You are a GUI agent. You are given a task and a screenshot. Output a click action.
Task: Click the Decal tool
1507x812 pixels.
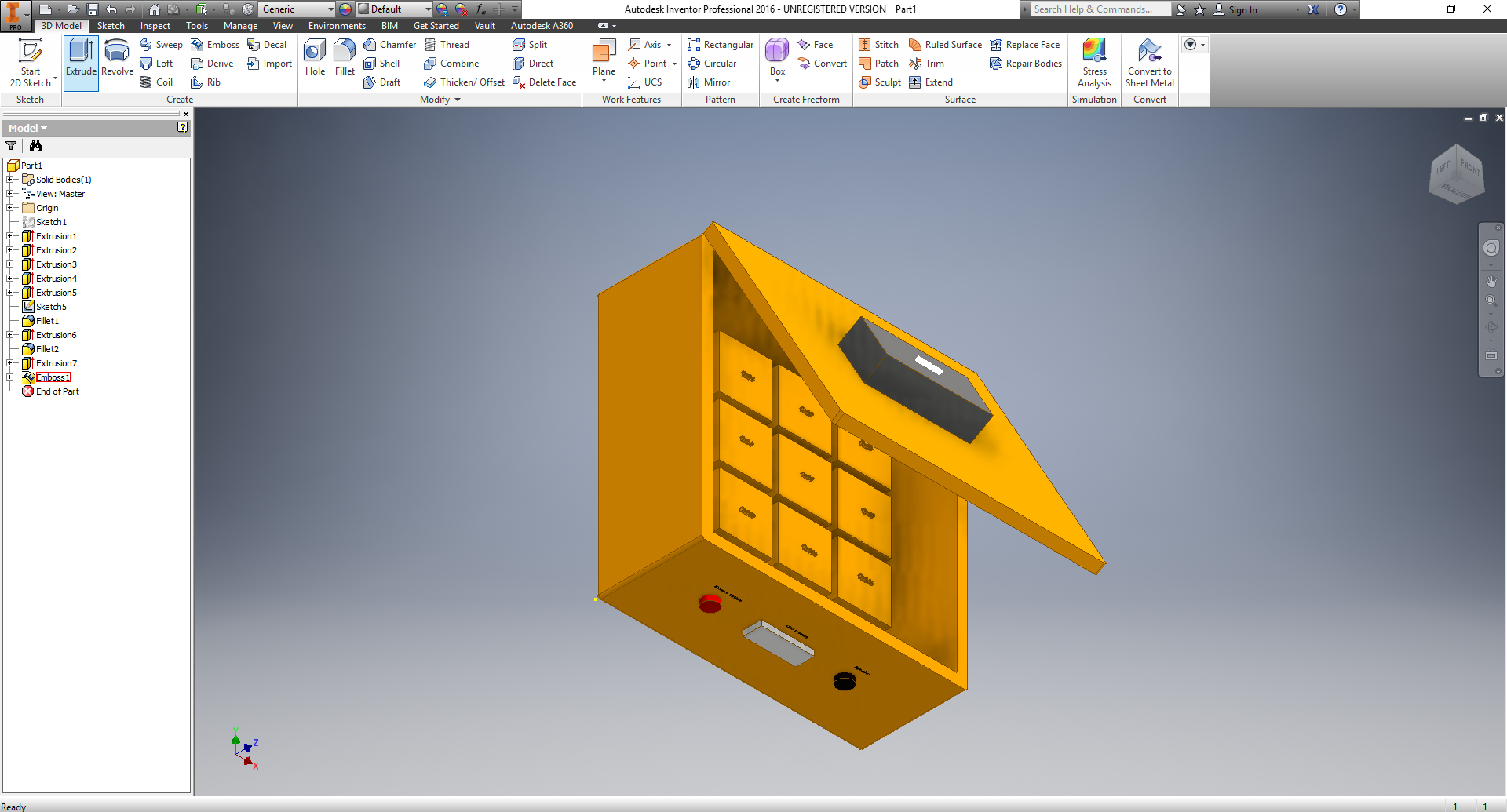pos(267,45)
